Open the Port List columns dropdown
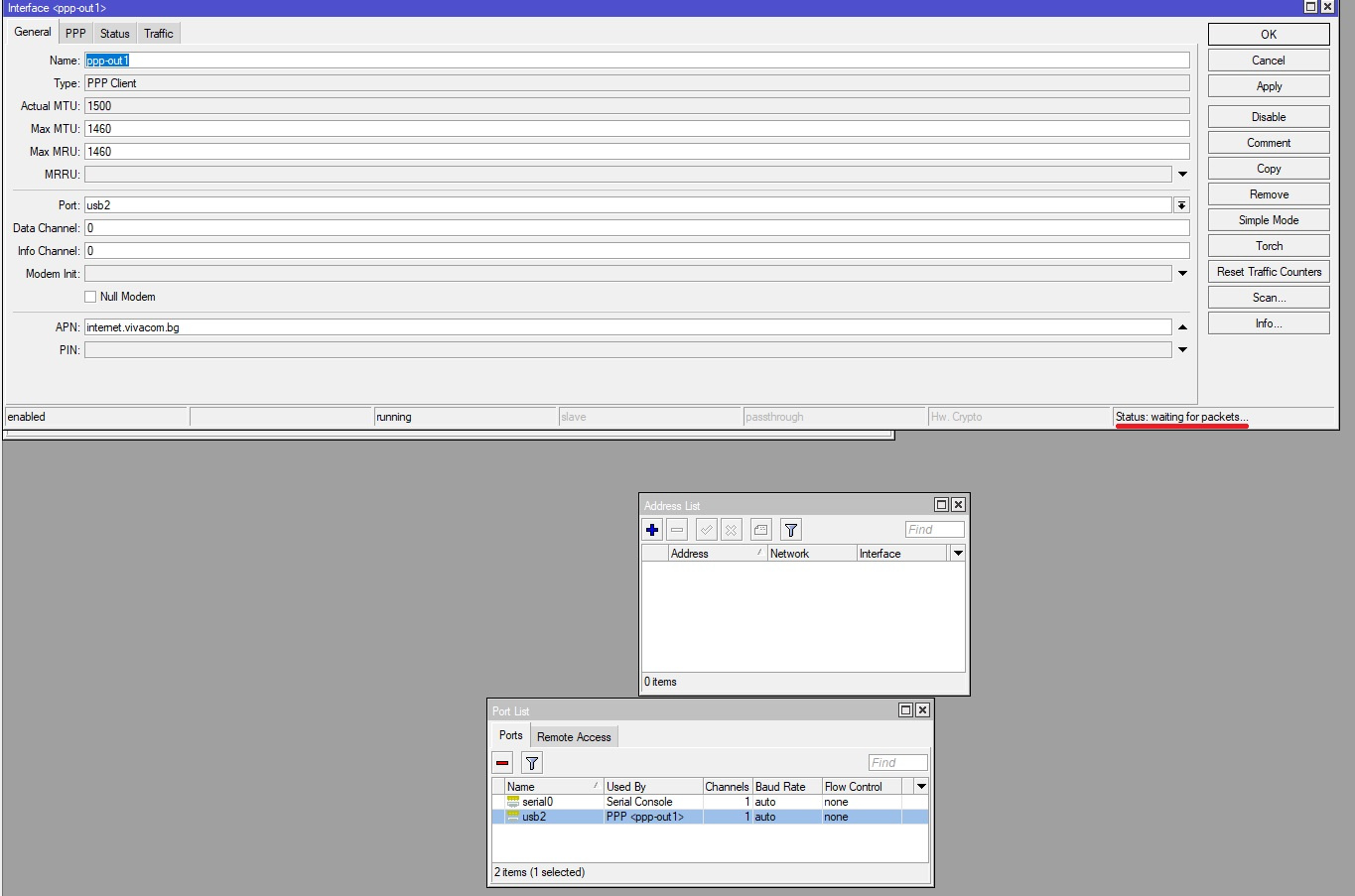 921,787
